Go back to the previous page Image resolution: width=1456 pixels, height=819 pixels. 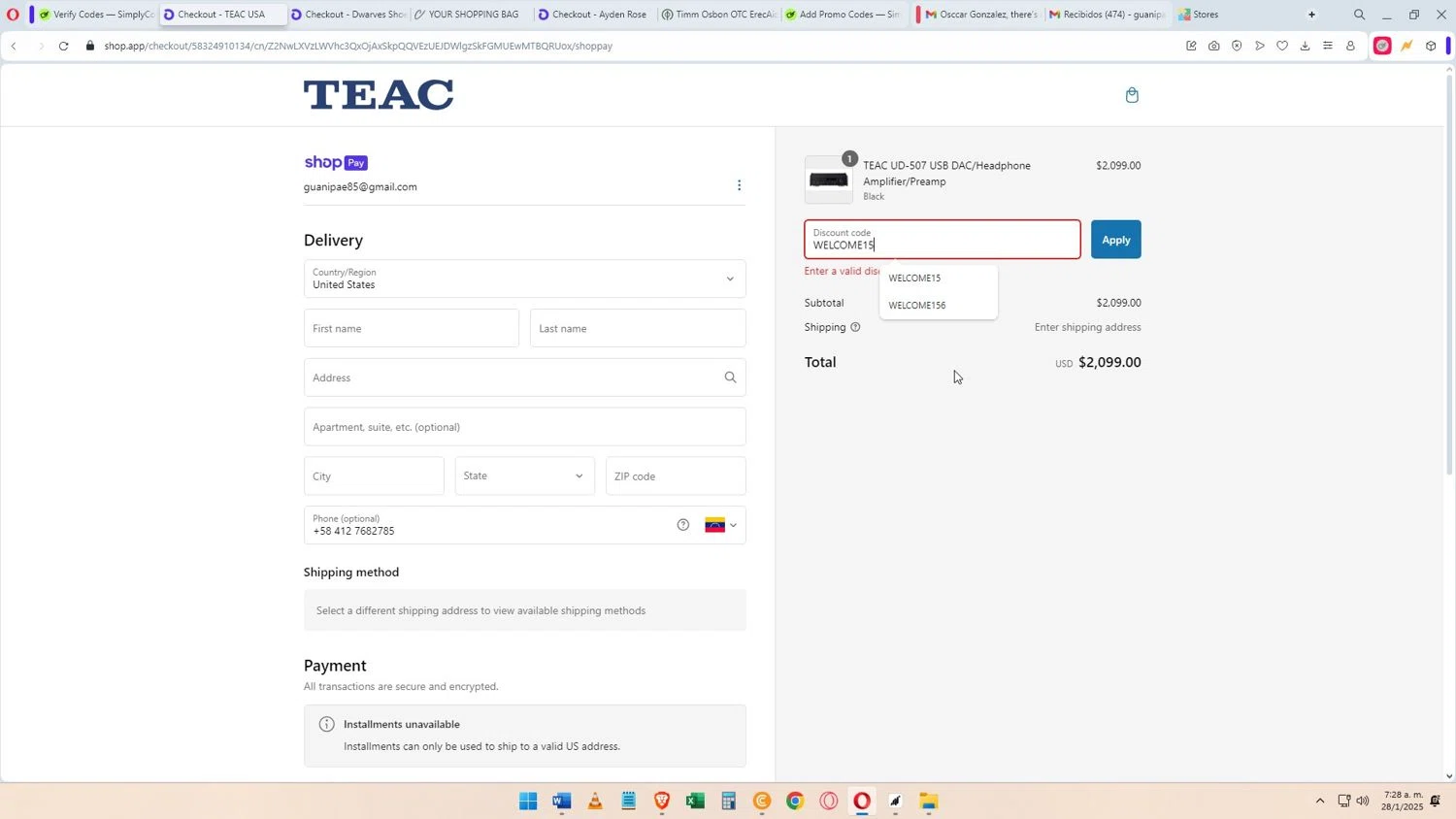click(14, 46)
